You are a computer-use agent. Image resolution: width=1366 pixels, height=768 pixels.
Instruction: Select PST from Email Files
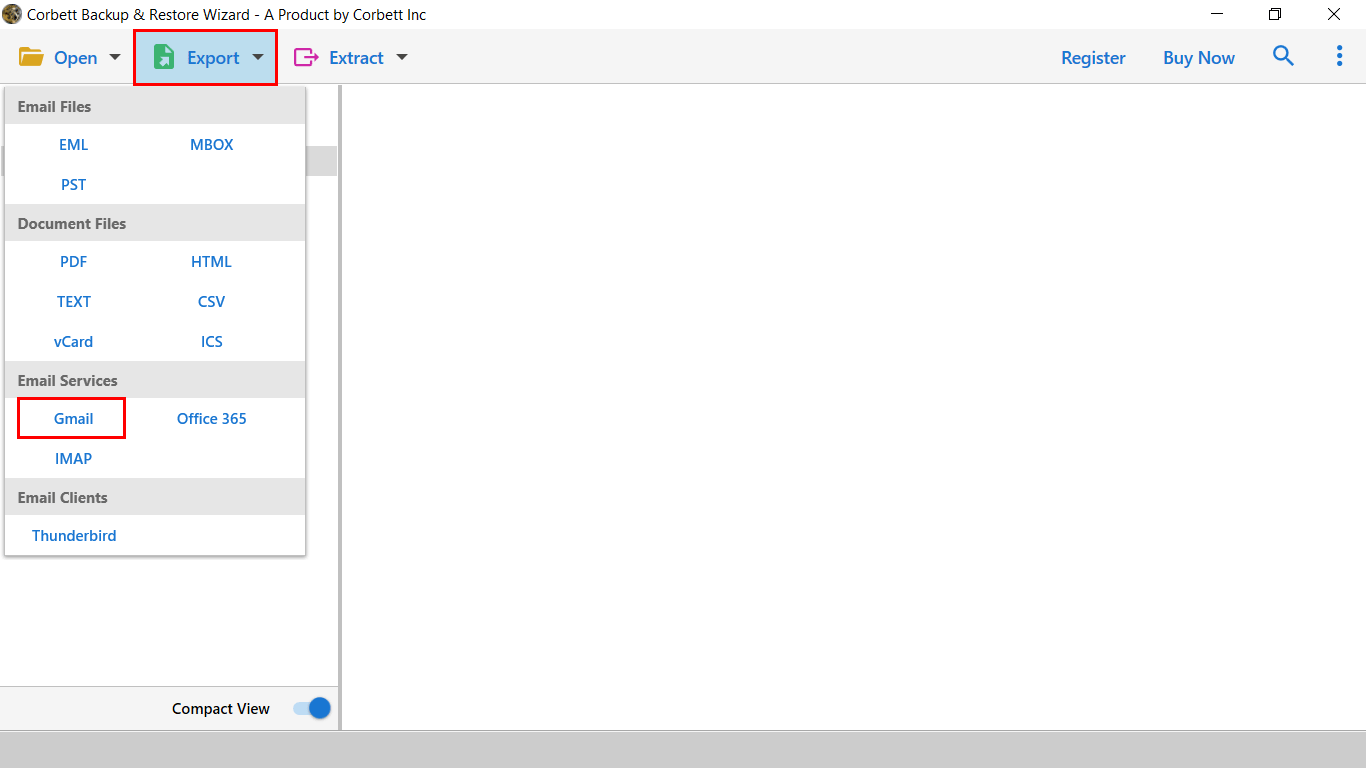point(73,184)
